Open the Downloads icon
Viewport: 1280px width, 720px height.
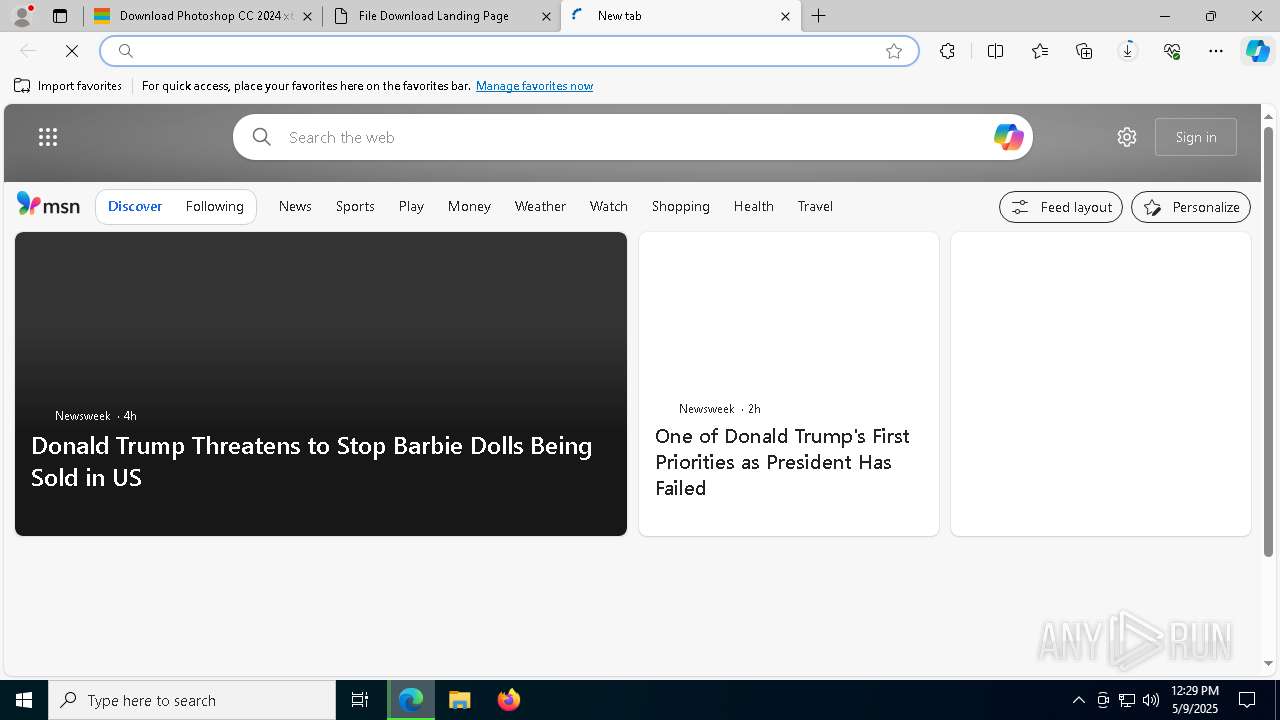click(1128, 51)
